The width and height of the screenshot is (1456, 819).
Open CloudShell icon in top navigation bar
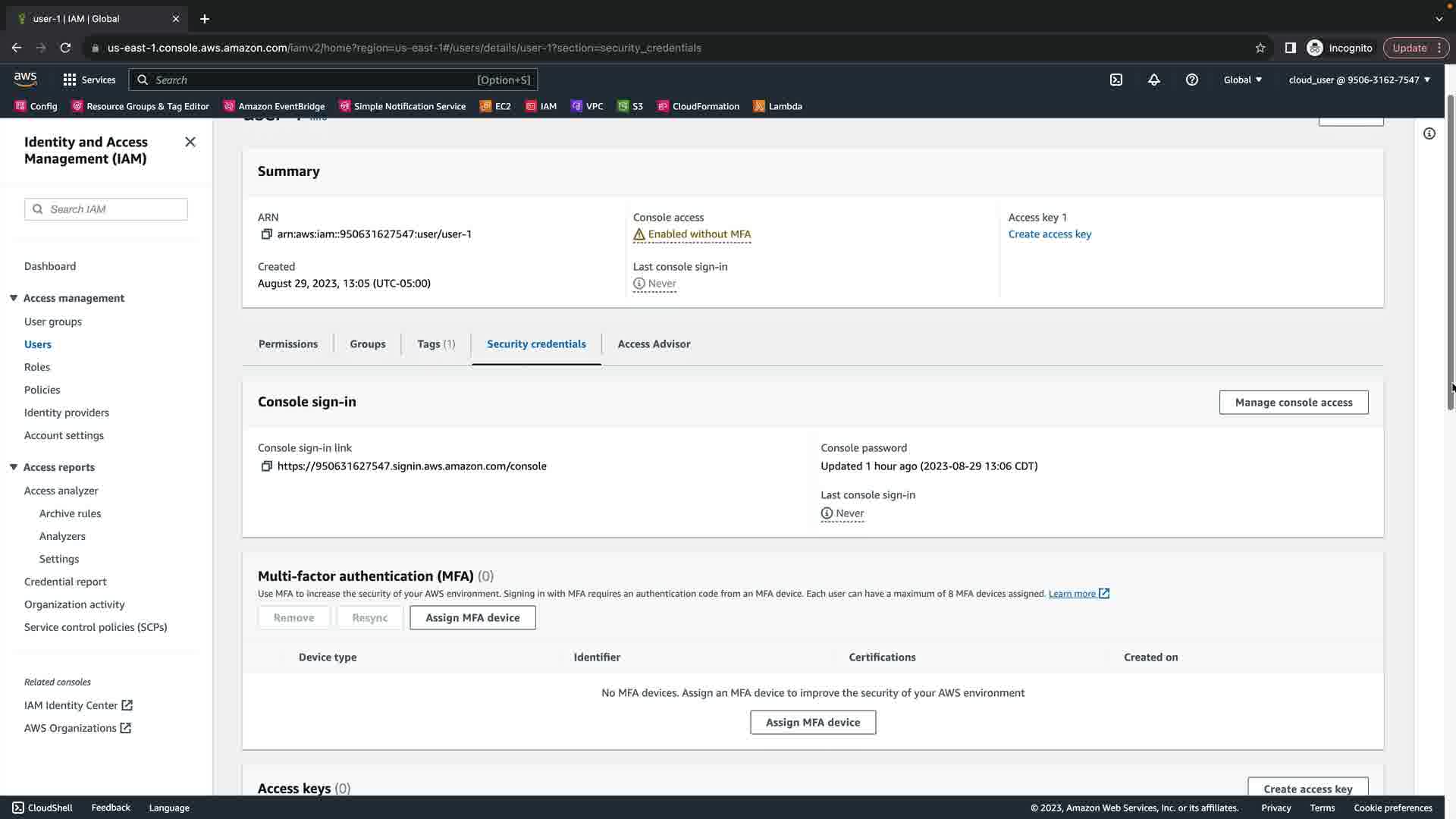1116,80
